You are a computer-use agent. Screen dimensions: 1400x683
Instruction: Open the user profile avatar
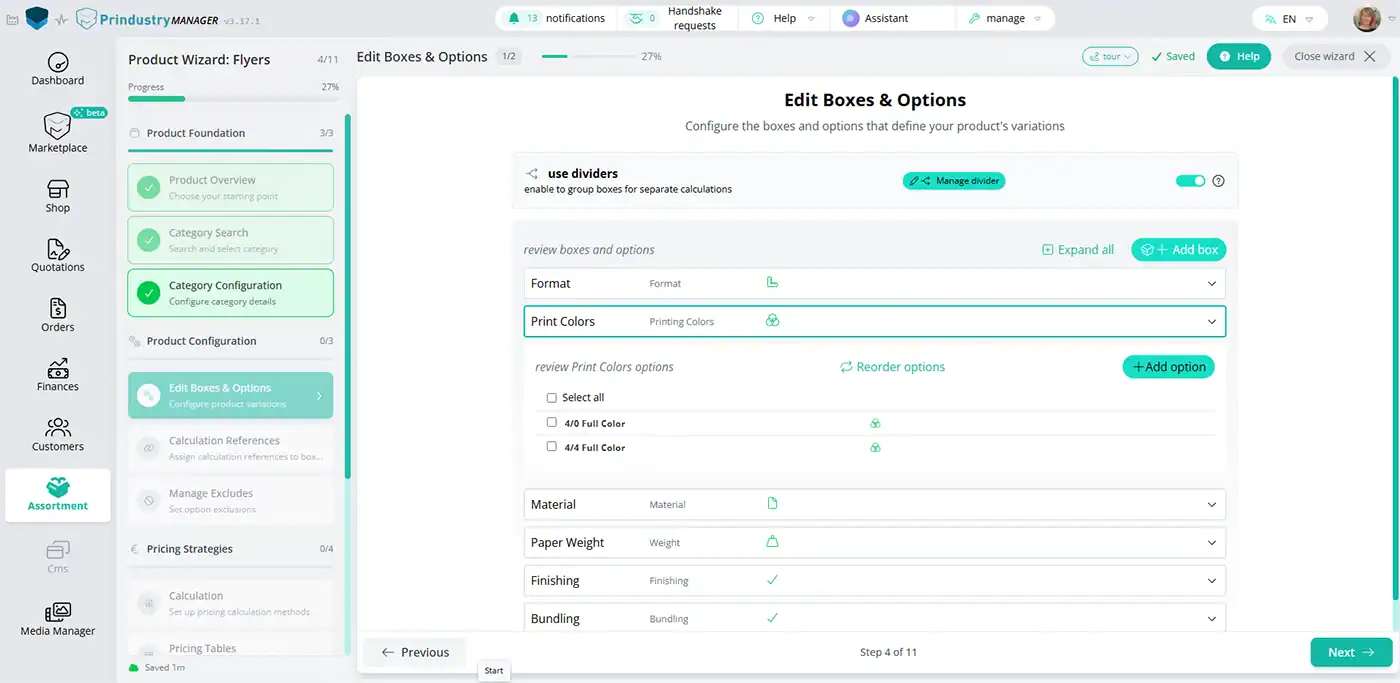[1366, 18]
